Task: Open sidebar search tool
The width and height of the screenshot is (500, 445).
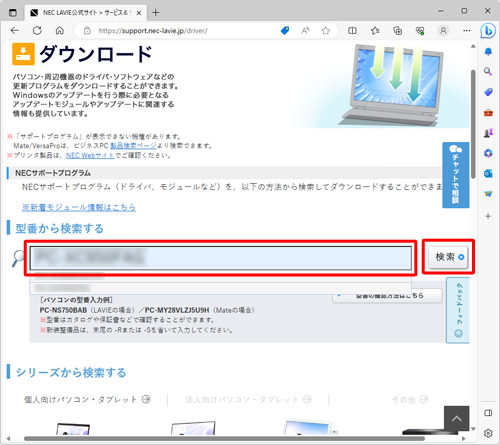Action: point(488,71)
